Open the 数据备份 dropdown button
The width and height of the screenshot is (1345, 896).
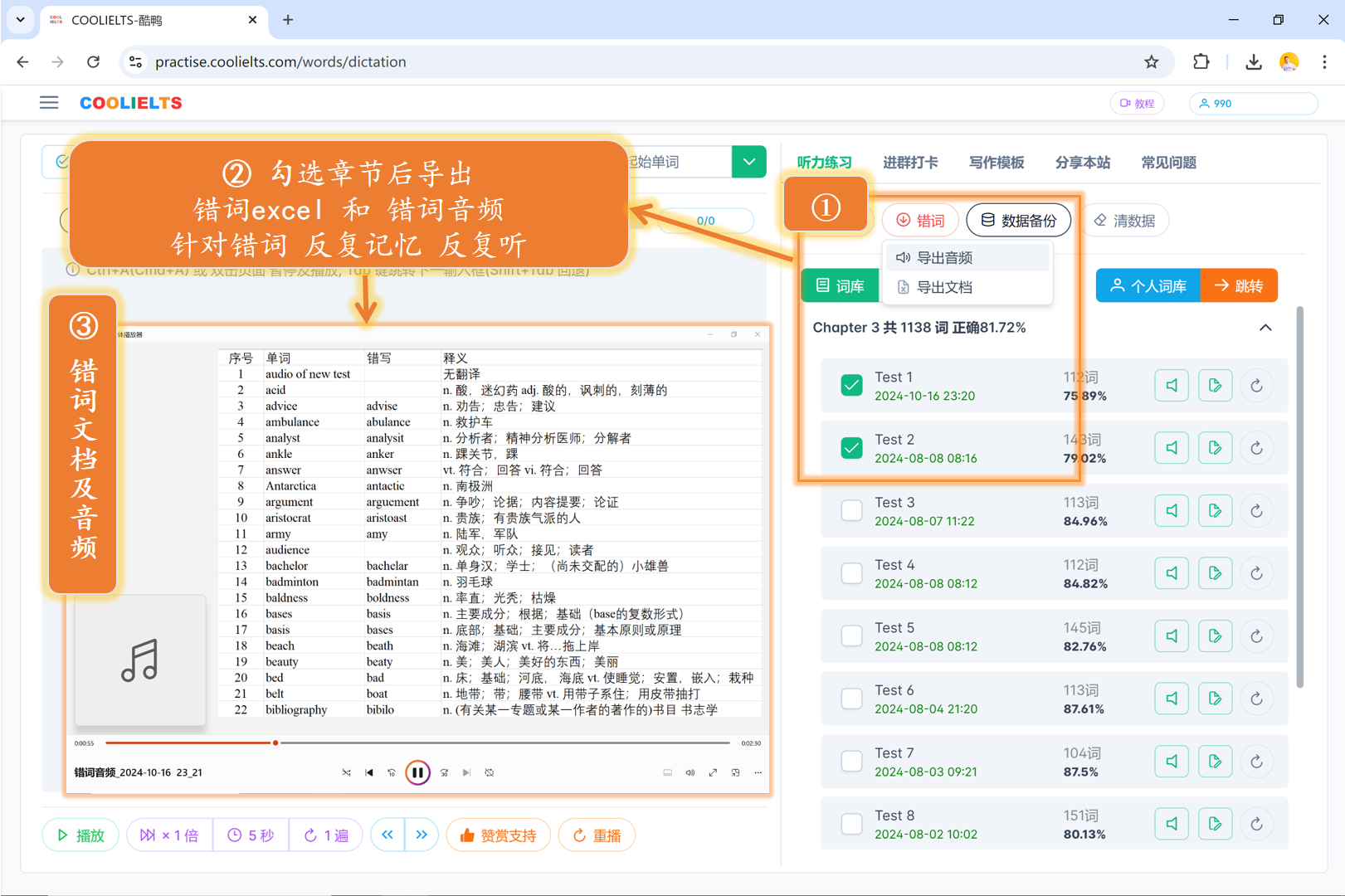click(x=1018, y=221)
